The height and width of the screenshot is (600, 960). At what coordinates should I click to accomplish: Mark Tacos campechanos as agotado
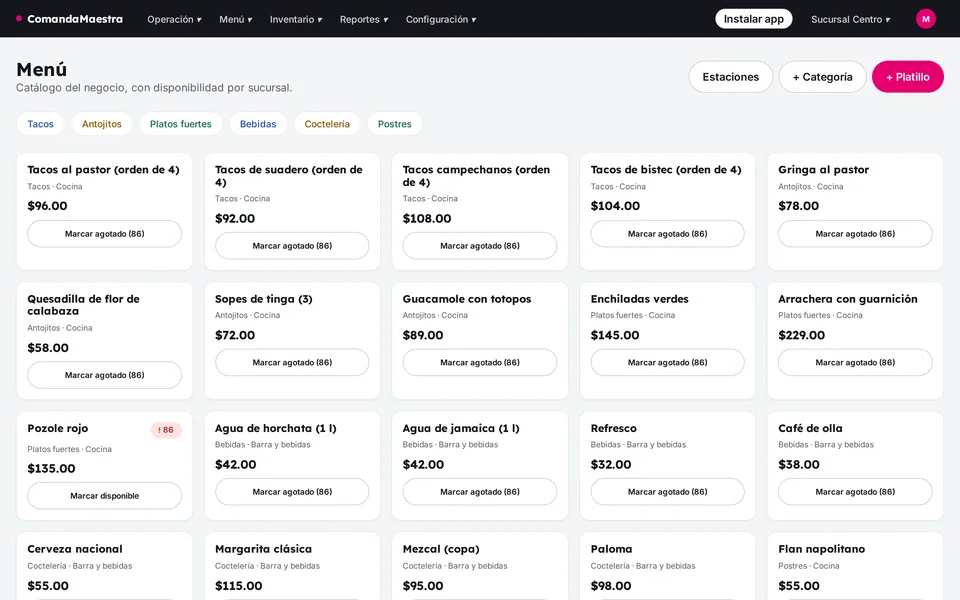(x=480, y=246)
